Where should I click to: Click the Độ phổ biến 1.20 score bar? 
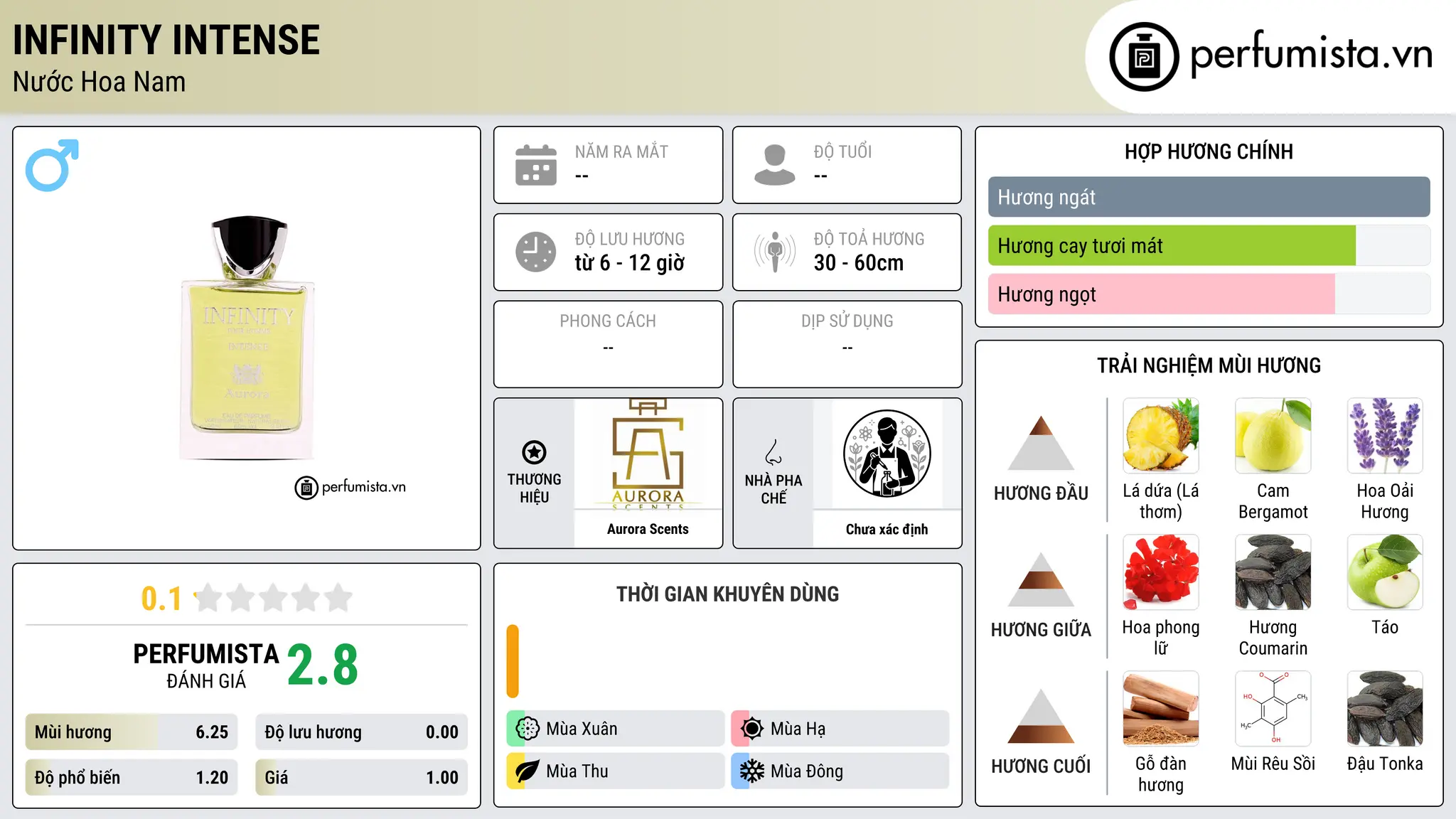[x=132, y=777]
